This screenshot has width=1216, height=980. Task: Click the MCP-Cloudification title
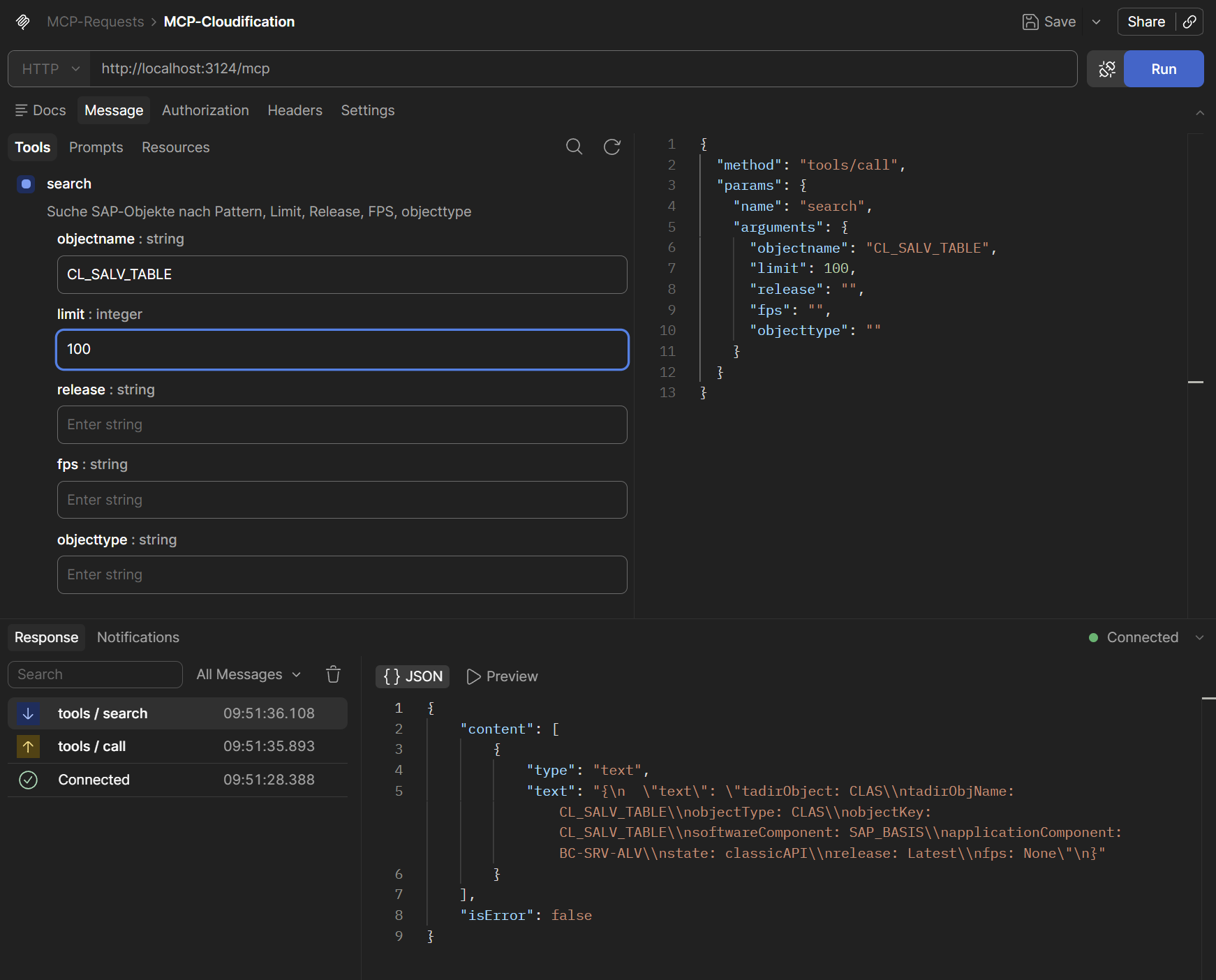[229, 22]
